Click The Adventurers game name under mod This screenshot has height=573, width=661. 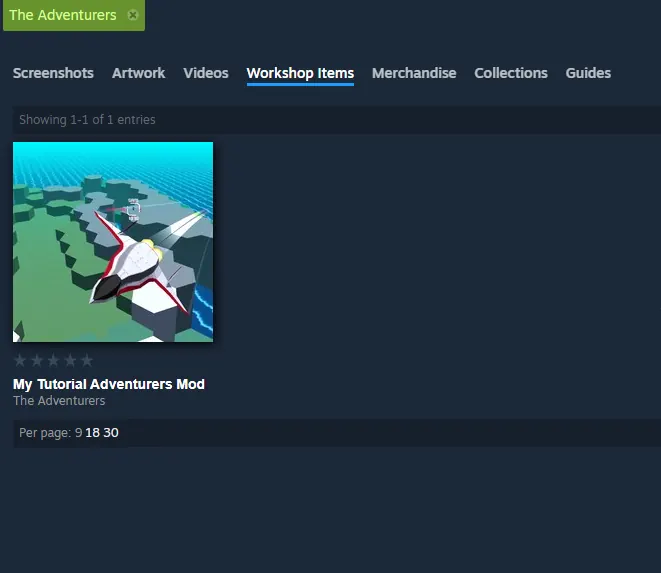click(59, 401)
